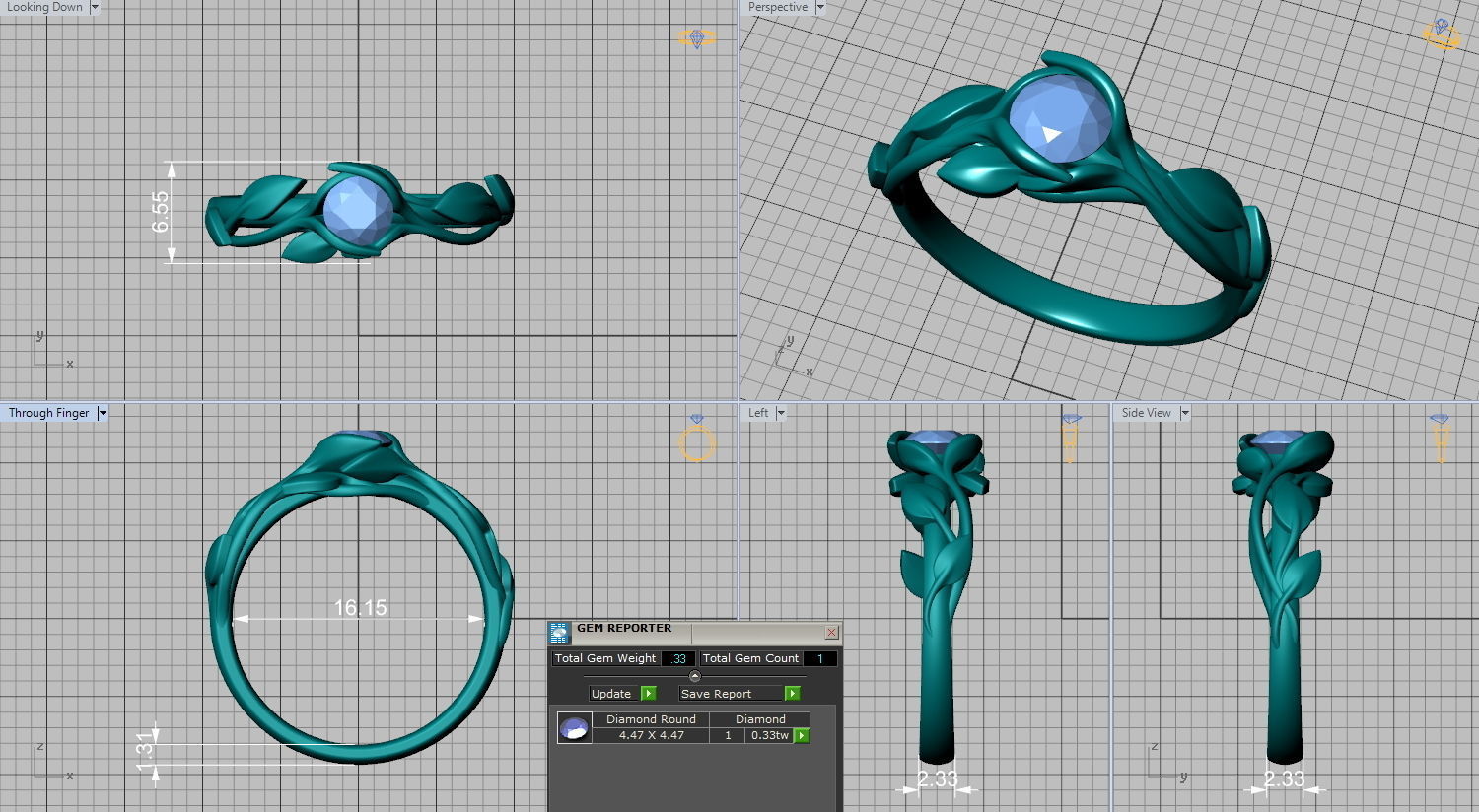Click the 6.55 dimension in Looking Down view

click(x=161, y=212)
